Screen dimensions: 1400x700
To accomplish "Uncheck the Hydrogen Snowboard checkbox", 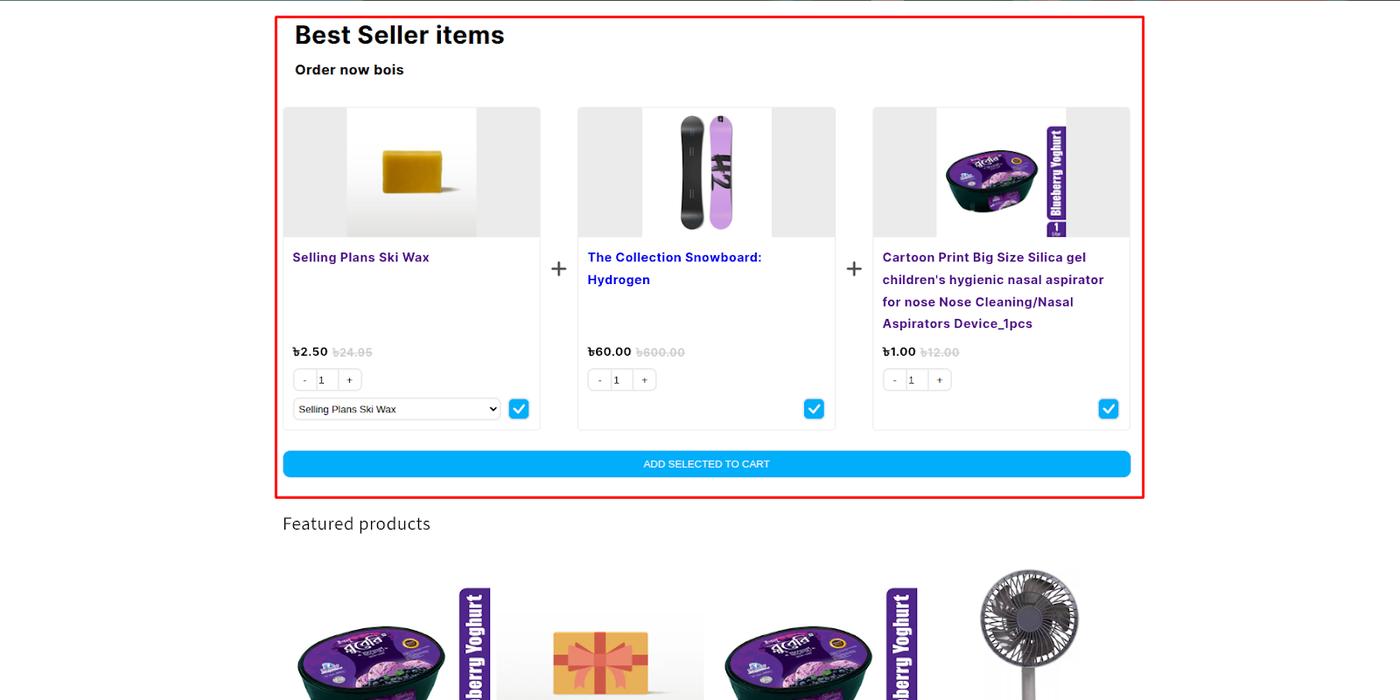I will point(814,409).
